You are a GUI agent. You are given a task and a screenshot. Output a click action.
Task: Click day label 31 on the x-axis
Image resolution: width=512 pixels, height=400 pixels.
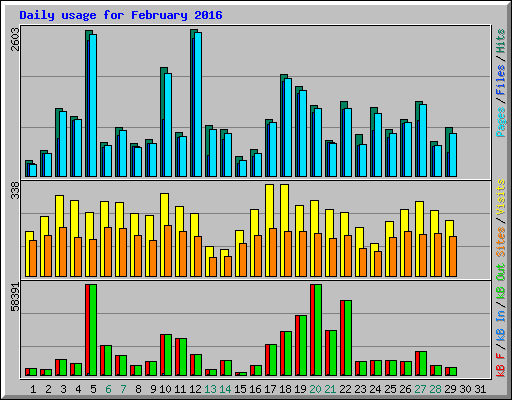click(x=480, y=389)
